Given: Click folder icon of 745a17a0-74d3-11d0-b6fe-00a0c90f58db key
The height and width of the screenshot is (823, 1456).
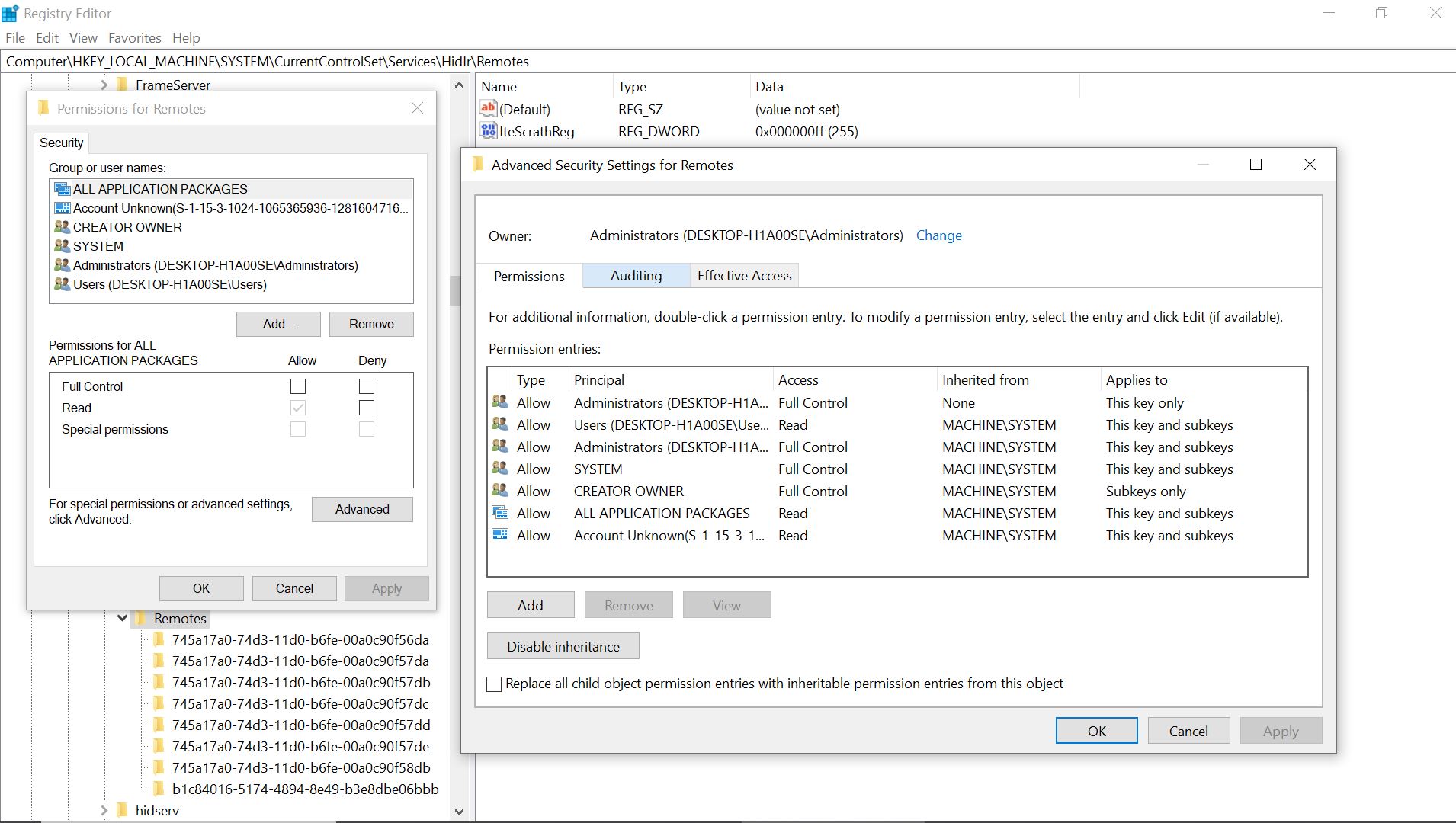Looking at the screenshot, I should [159, 767].
